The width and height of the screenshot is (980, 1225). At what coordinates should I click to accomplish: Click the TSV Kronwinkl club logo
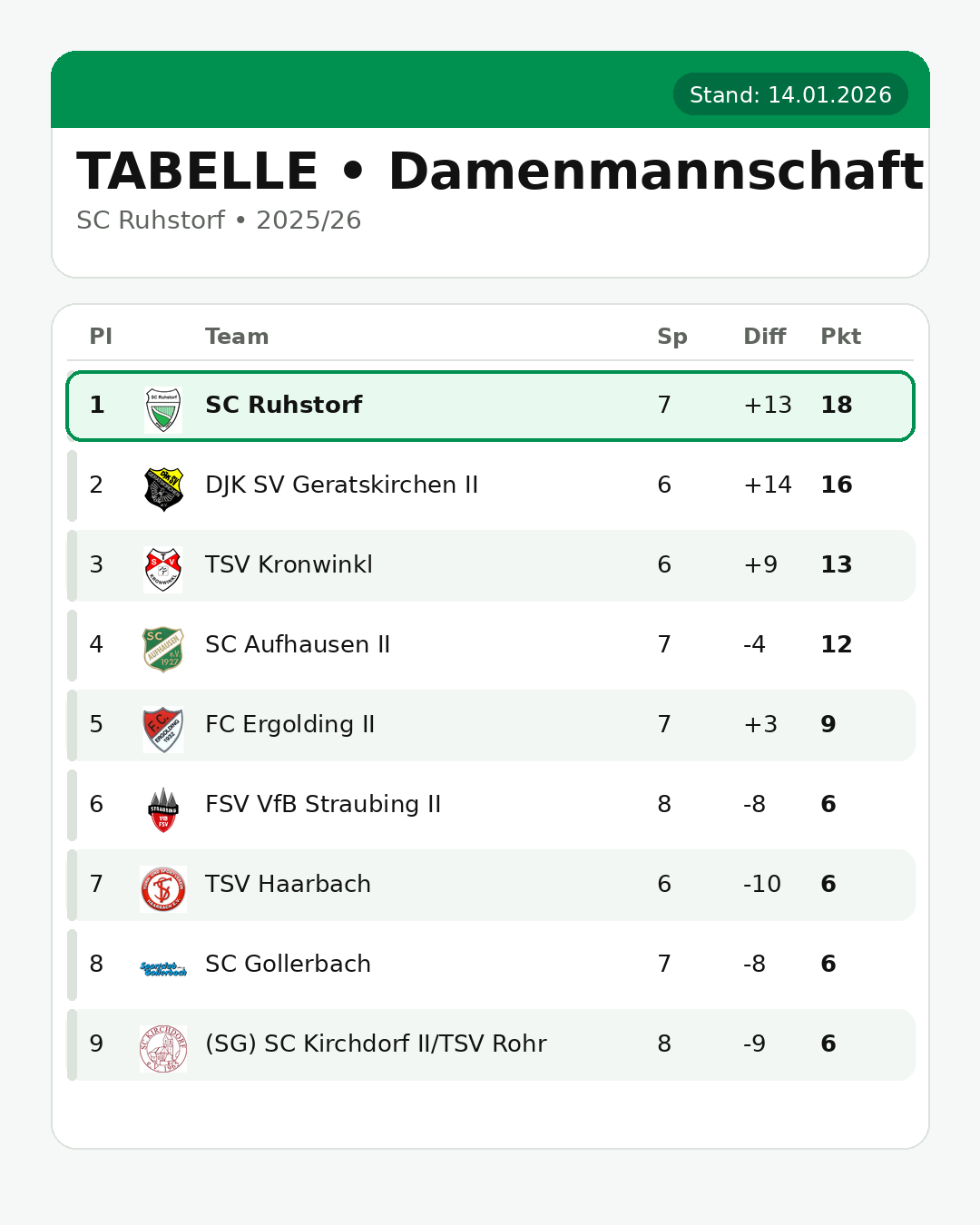point(163,569)
